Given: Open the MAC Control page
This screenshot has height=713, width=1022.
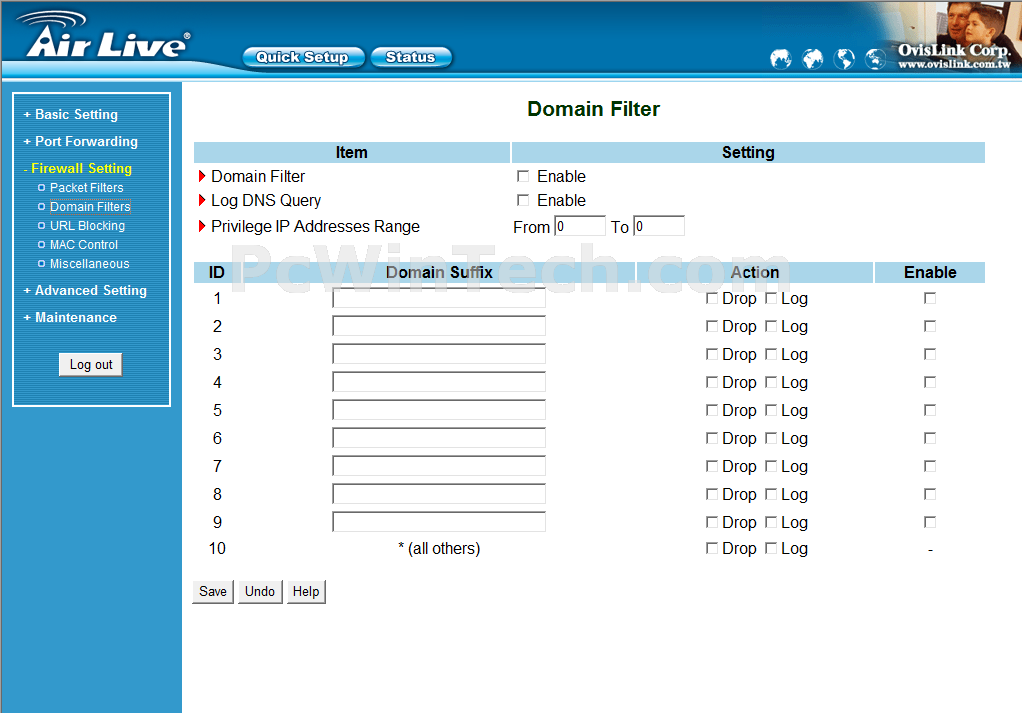Looking at the screenshot, I should click(x=84, y=244).
